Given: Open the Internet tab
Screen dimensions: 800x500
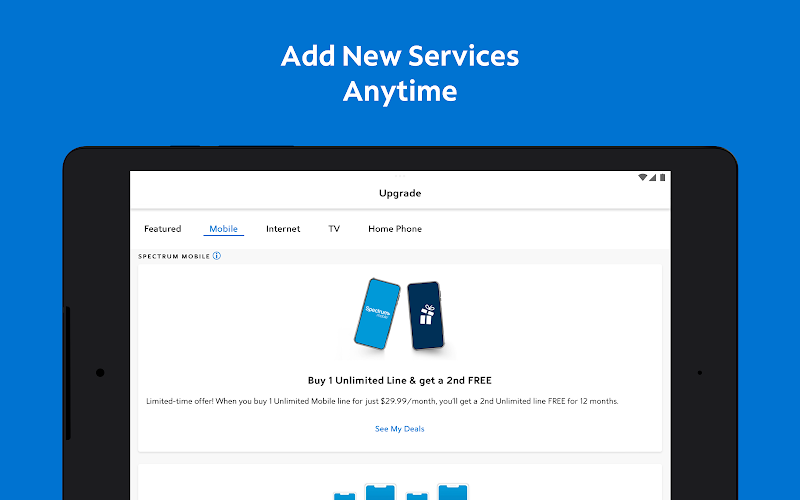Looking at the screenshot, I should [283, 229].
